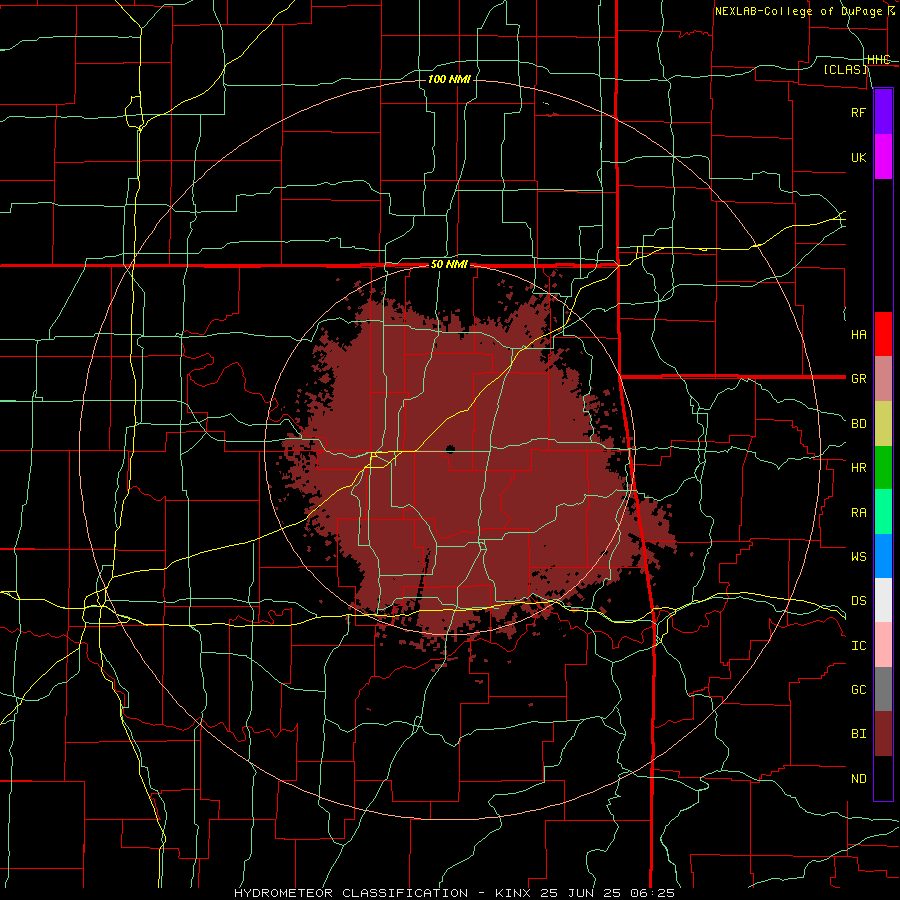Click the HA legend label

pyautogui.click(x=858, y=334)
